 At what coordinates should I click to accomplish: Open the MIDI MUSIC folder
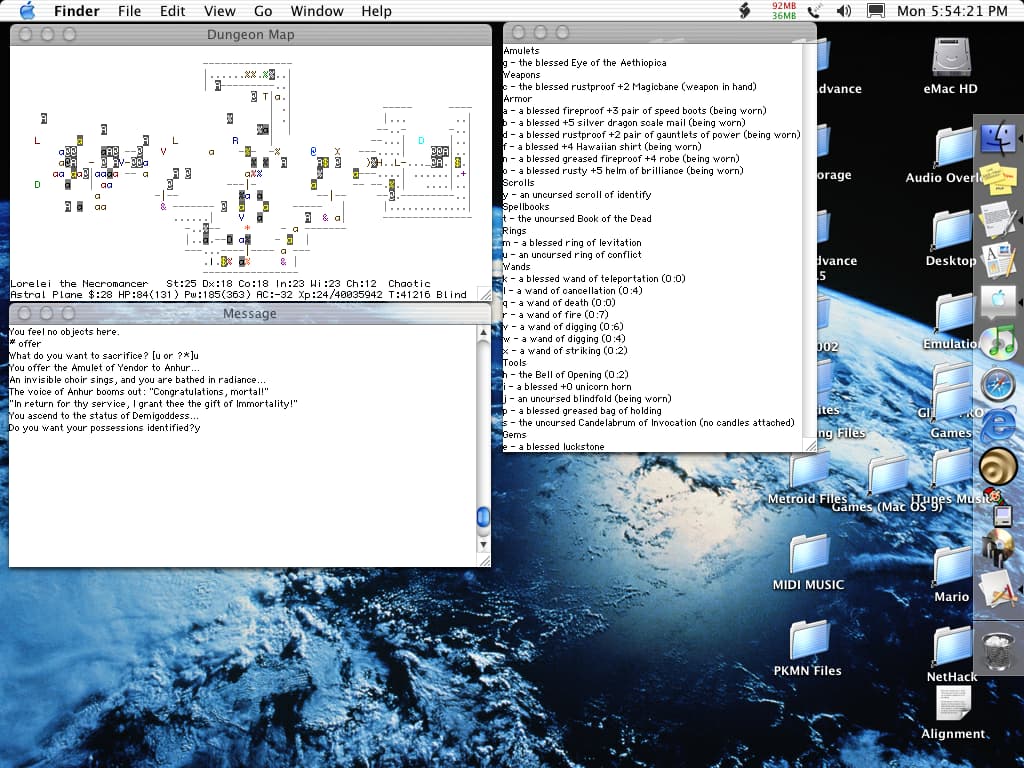[808, 554]
